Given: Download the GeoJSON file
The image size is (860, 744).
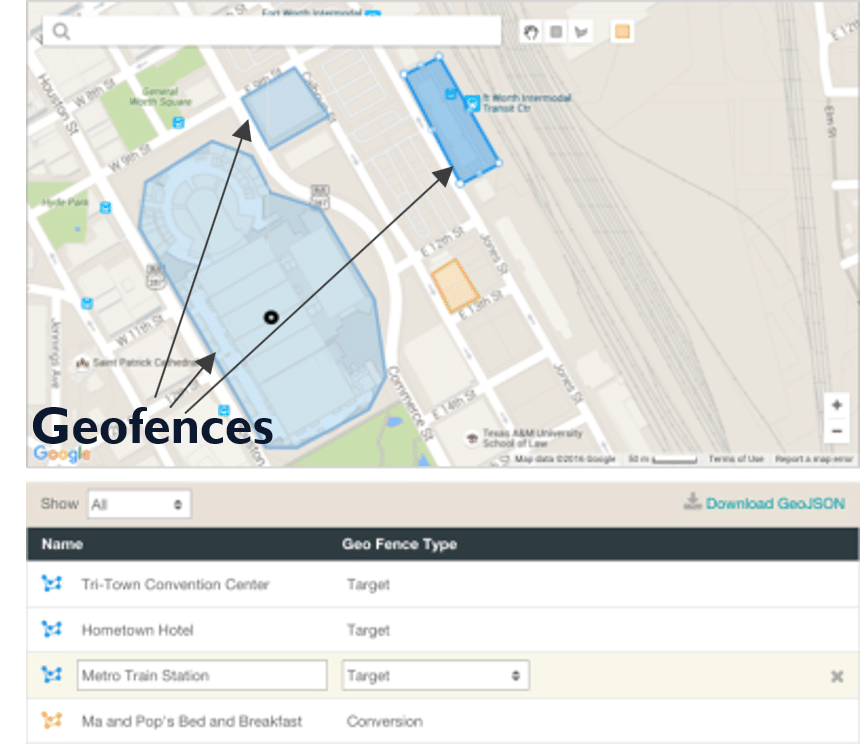Looking at the screenshot, I should point(764,503).
